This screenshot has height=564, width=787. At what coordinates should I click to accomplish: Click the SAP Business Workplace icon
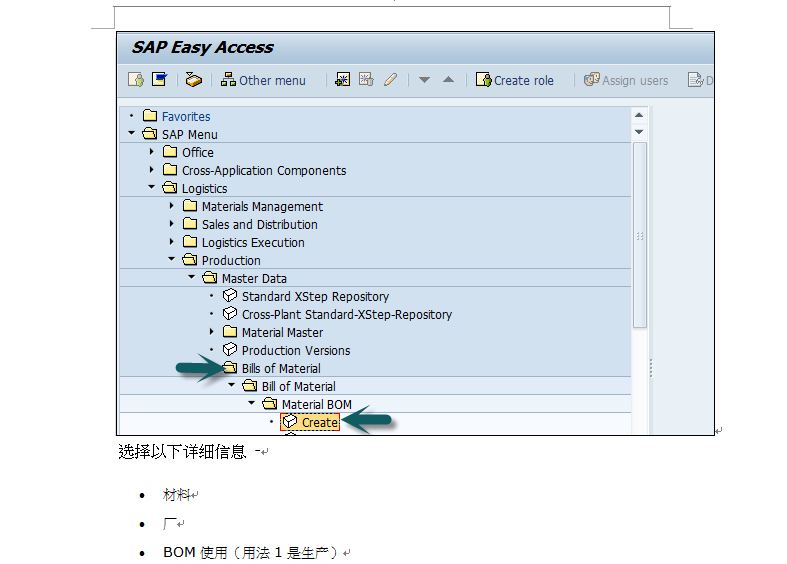[x=193, y=80]
